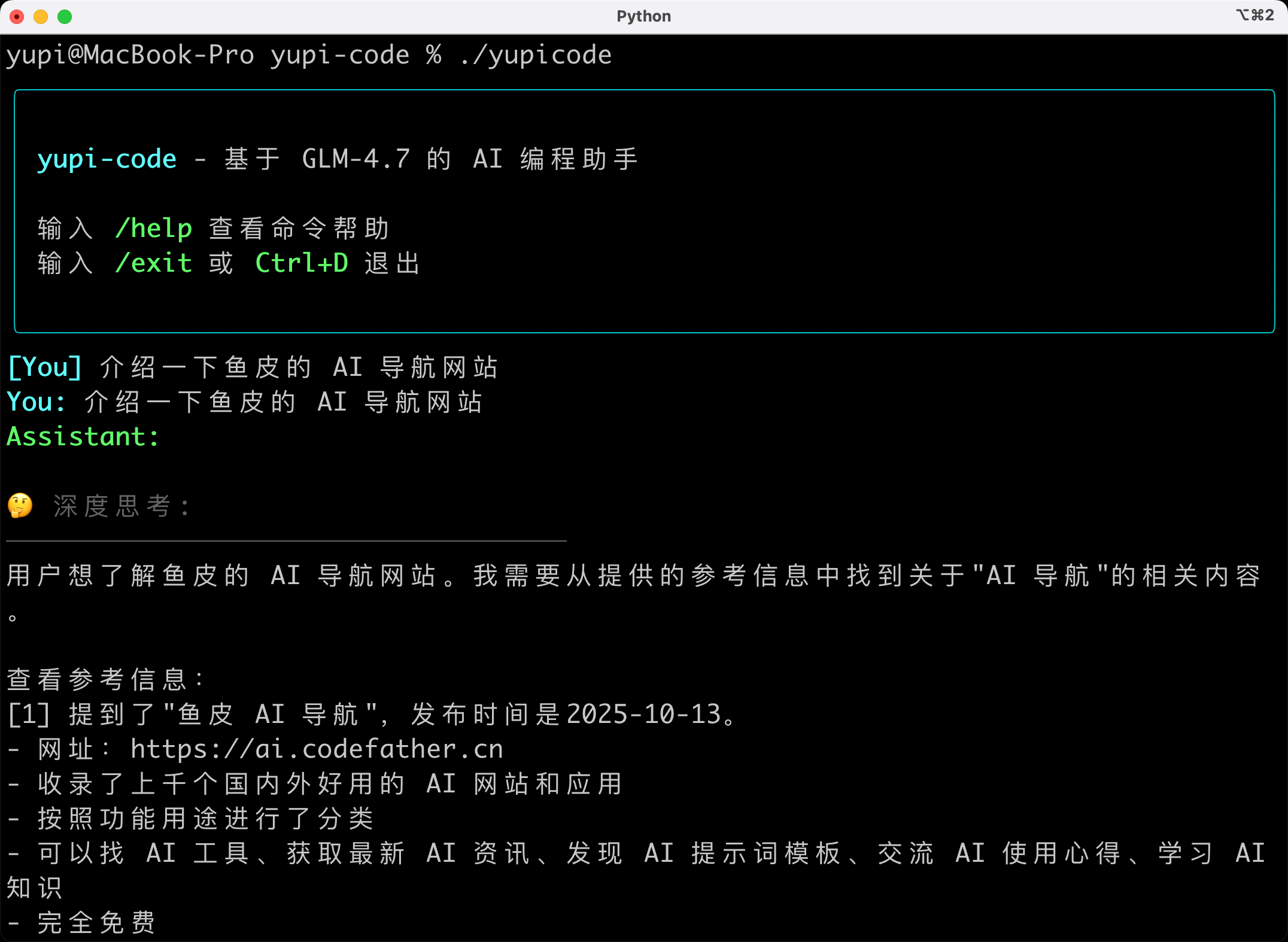Click the green Assistant: label
Viewport: 1288px width, 942px height.
[83, 437]
